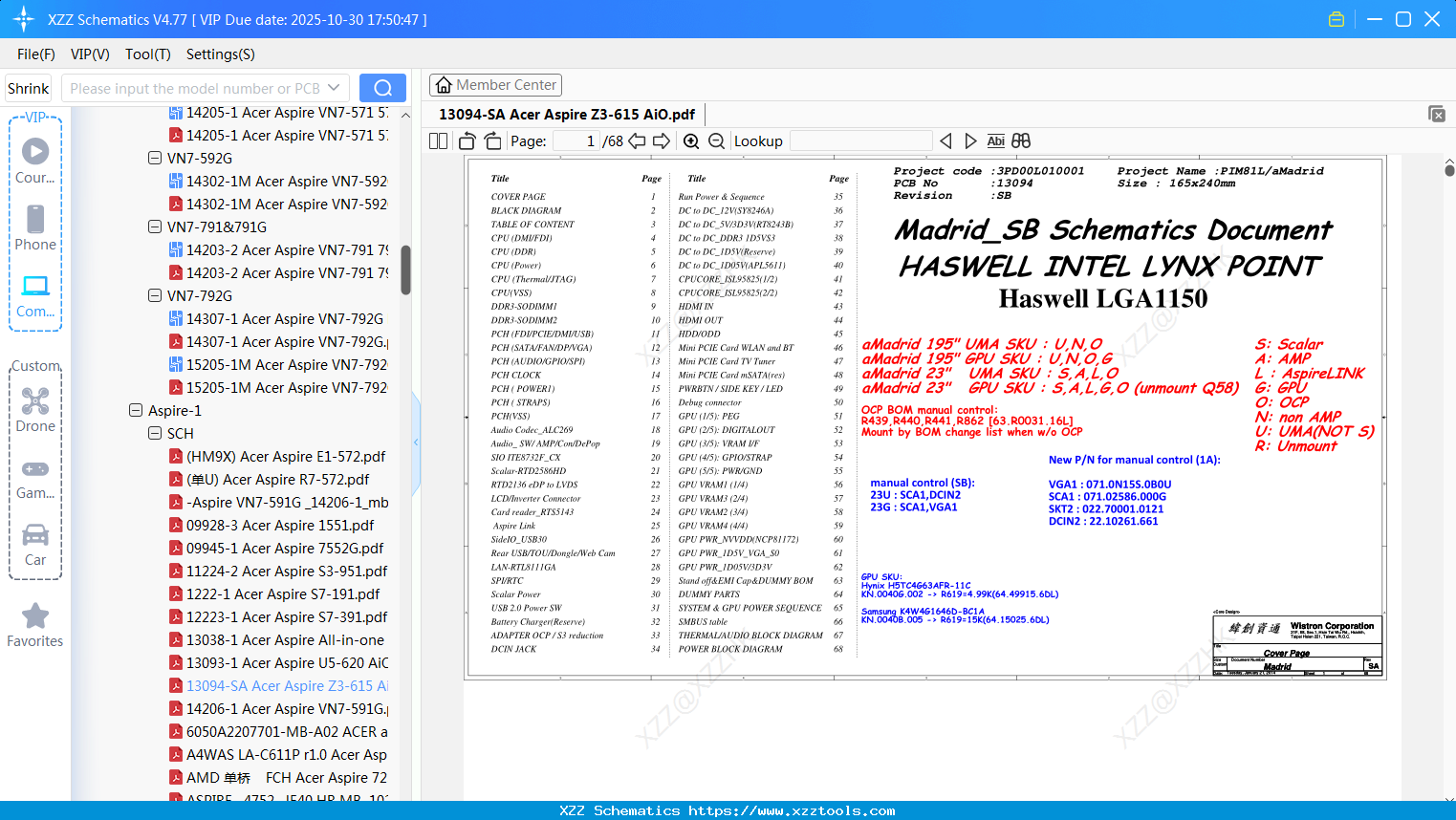Open the VIP(V) menu
This screenshot has width=1456, height=820.
90,54
